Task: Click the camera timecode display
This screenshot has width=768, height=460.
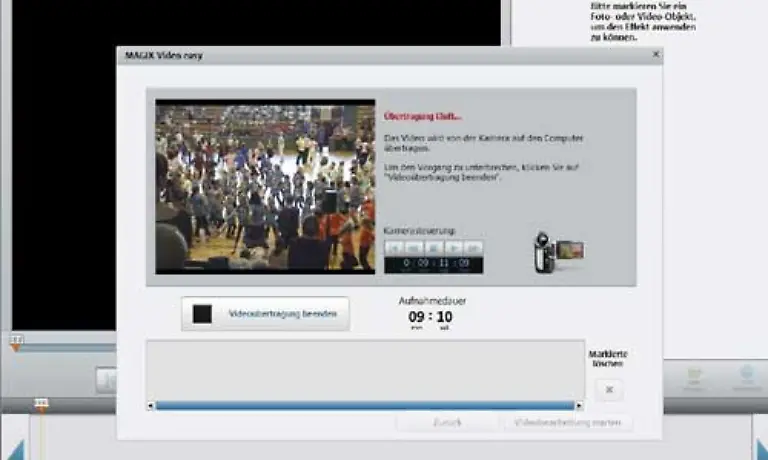Action: 433,264
